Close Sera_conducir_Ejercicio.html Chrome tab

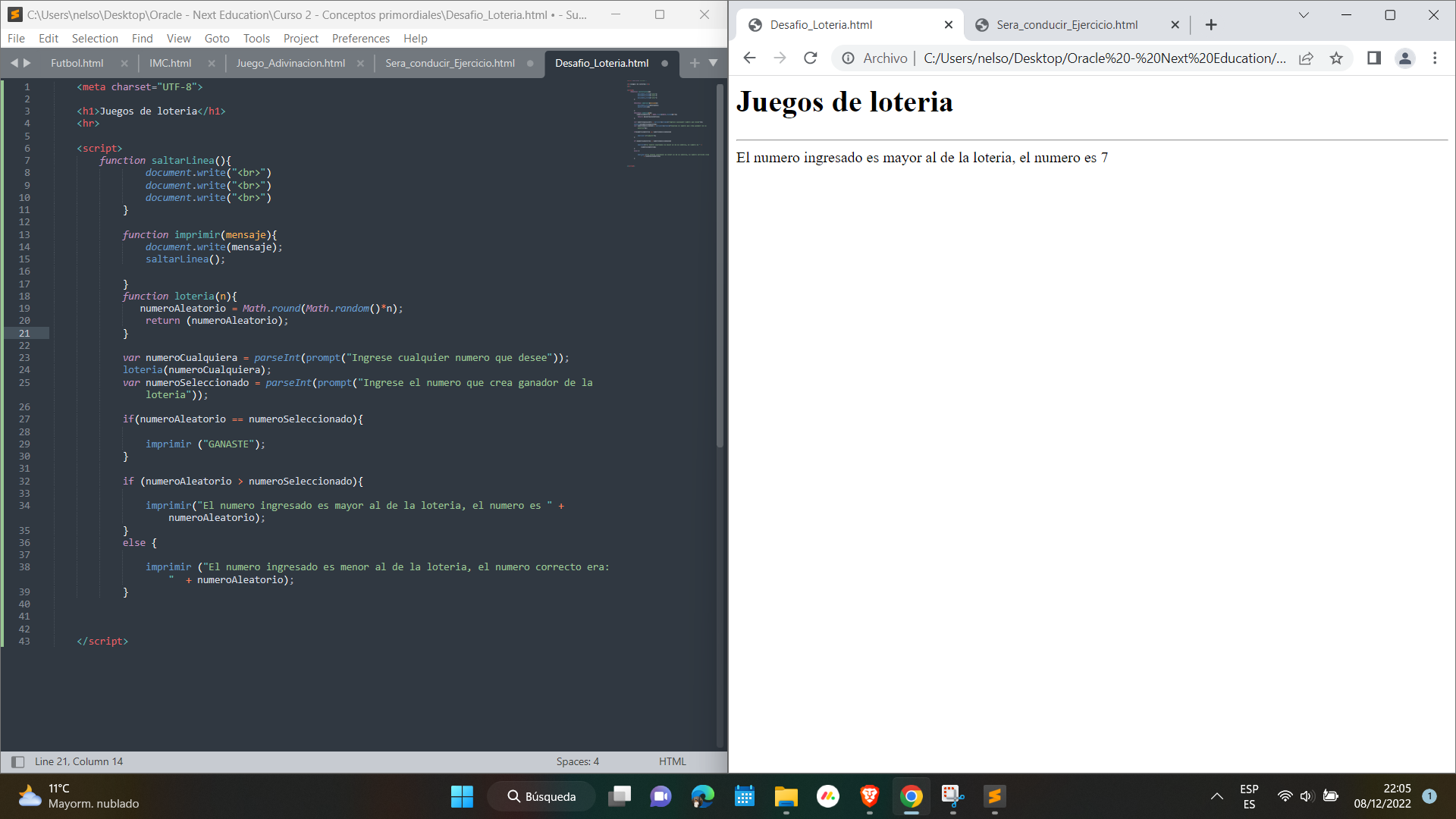click(x=1175, y=25)
